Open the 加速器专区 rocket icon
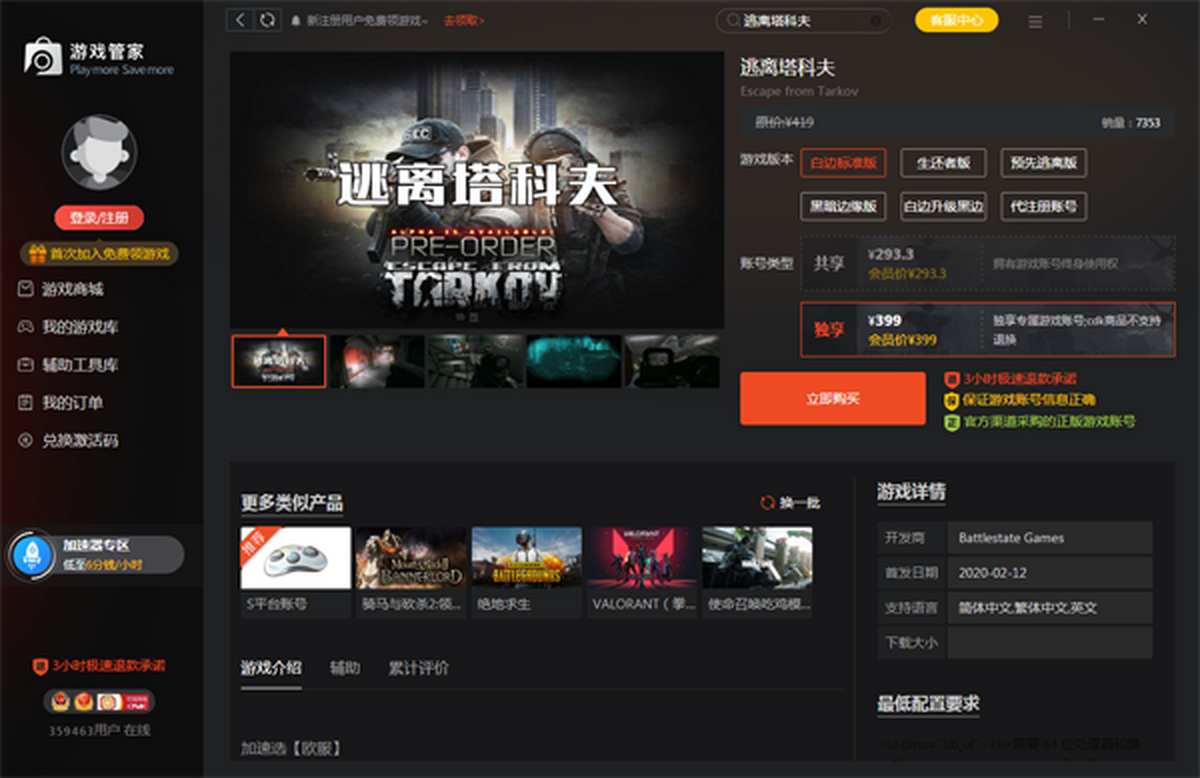 point(30,555)
